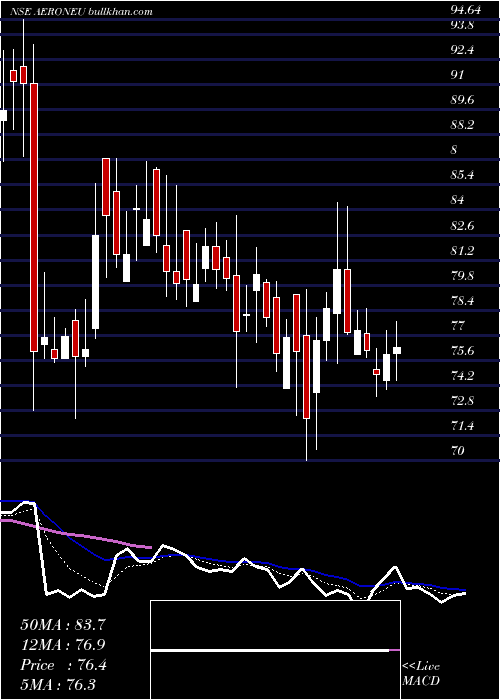Click the NSE AERONEU bullkhan.com title text
This screenshot has height=700, width=500.
[x=81, y=11]
